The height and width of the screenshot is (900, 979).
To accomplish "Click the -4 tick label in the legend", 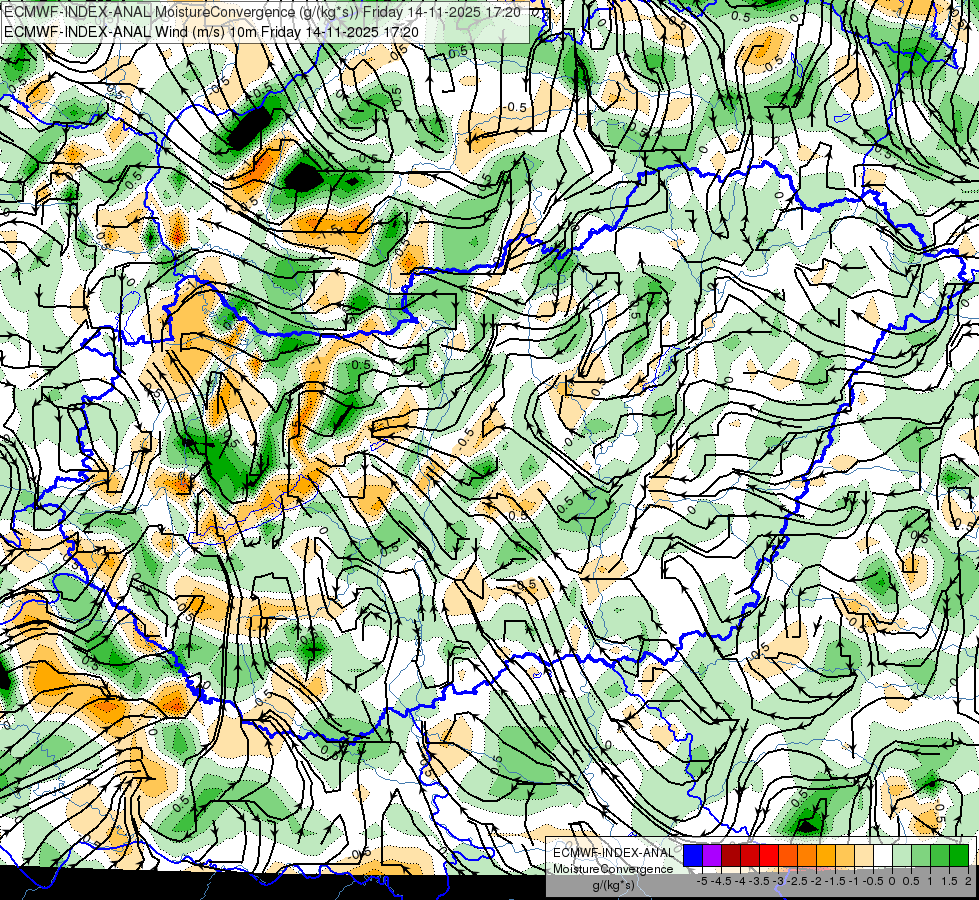I will coord(740,881).
